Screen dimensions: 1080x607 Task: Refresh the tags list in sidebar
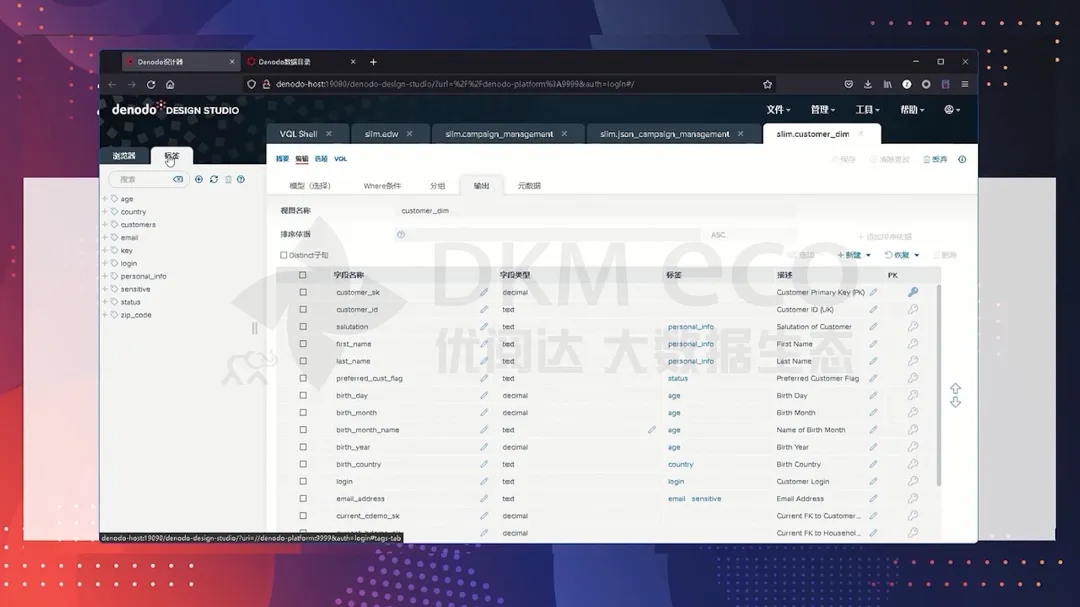[x=213, y=180]
